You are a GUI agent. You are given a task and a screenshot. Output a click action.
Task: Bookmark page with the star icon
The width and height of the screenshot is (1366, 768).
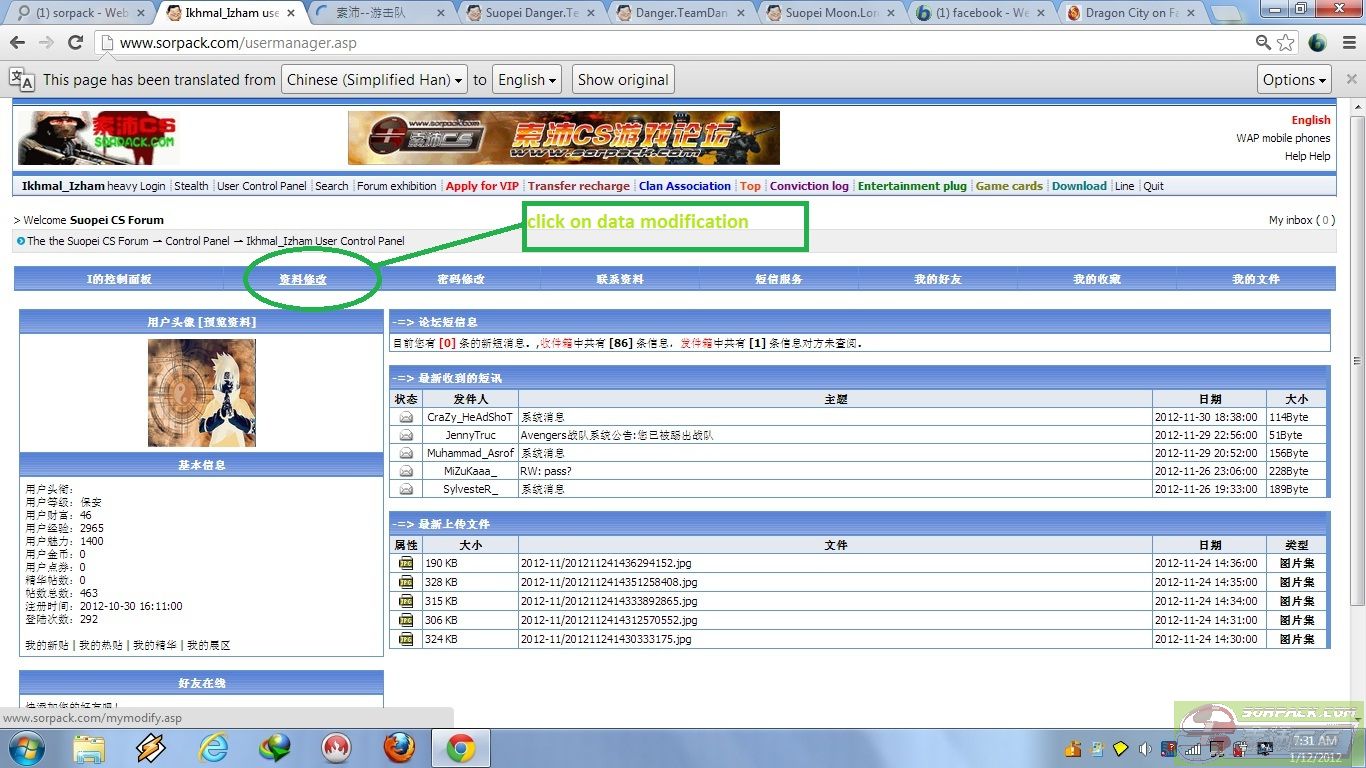pos(1286,43)
